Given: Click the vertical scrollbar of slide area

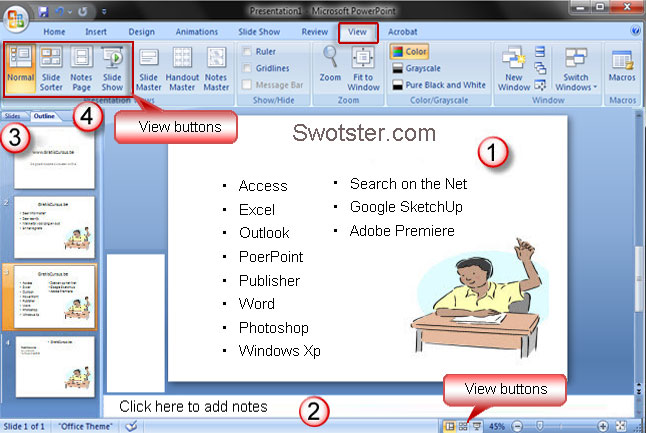Looking at the screenshot, I should (639, 279).
